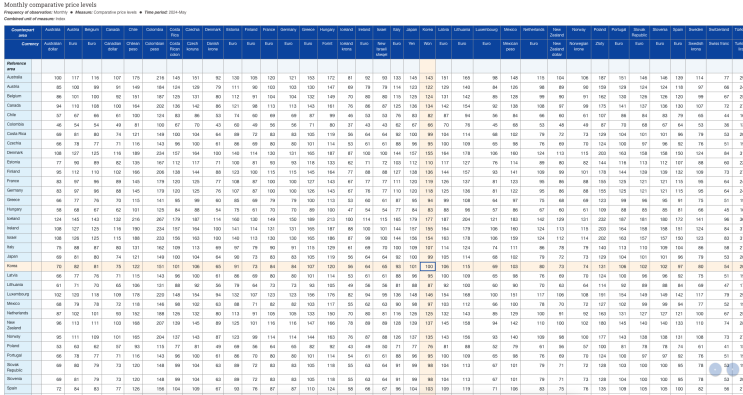
Task: Click the 'Chilean peso' currency header
Action: point(133,49)
